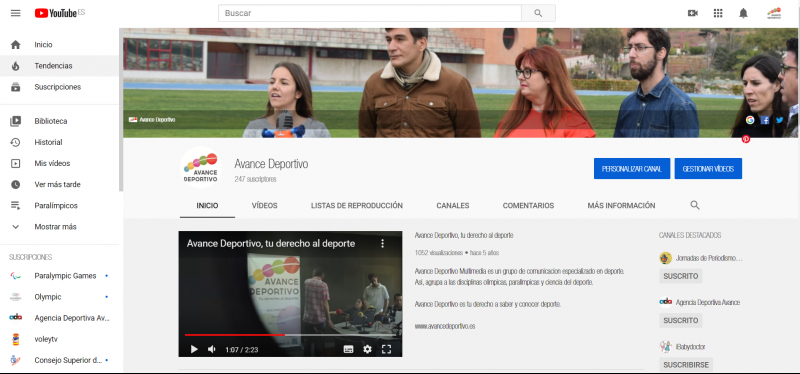Click SUSCRITO under Jornadas de Periodismo
The image size is (800, 374).
click(681, 276)
